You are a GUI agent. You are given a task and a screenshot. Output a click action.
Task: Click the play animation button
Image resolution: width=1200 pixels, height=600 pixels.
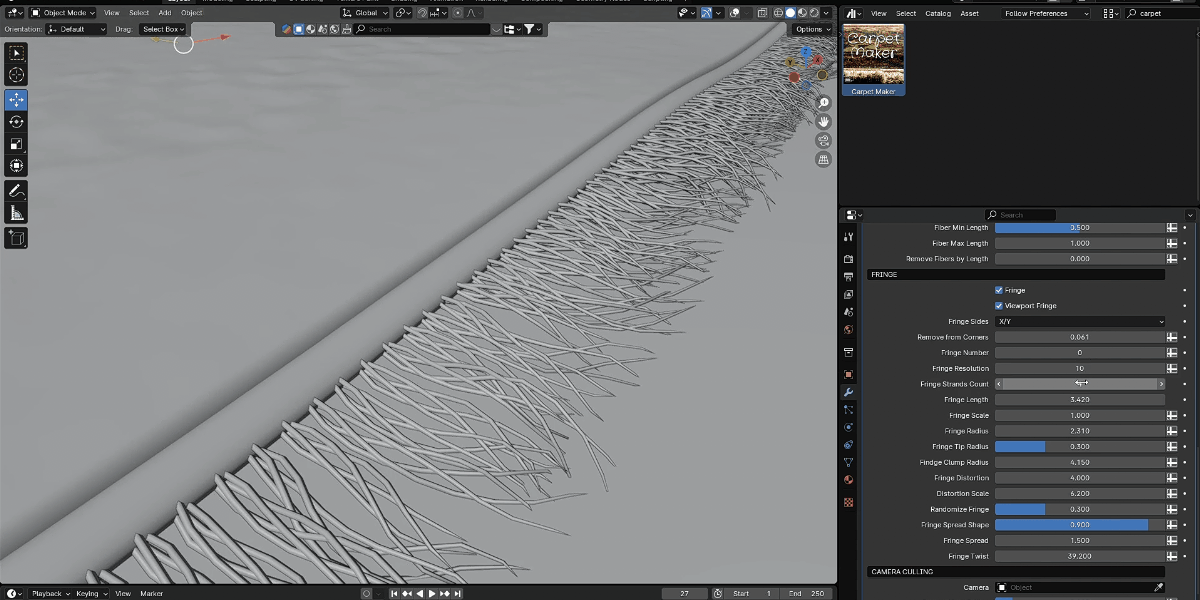[432, 594]
